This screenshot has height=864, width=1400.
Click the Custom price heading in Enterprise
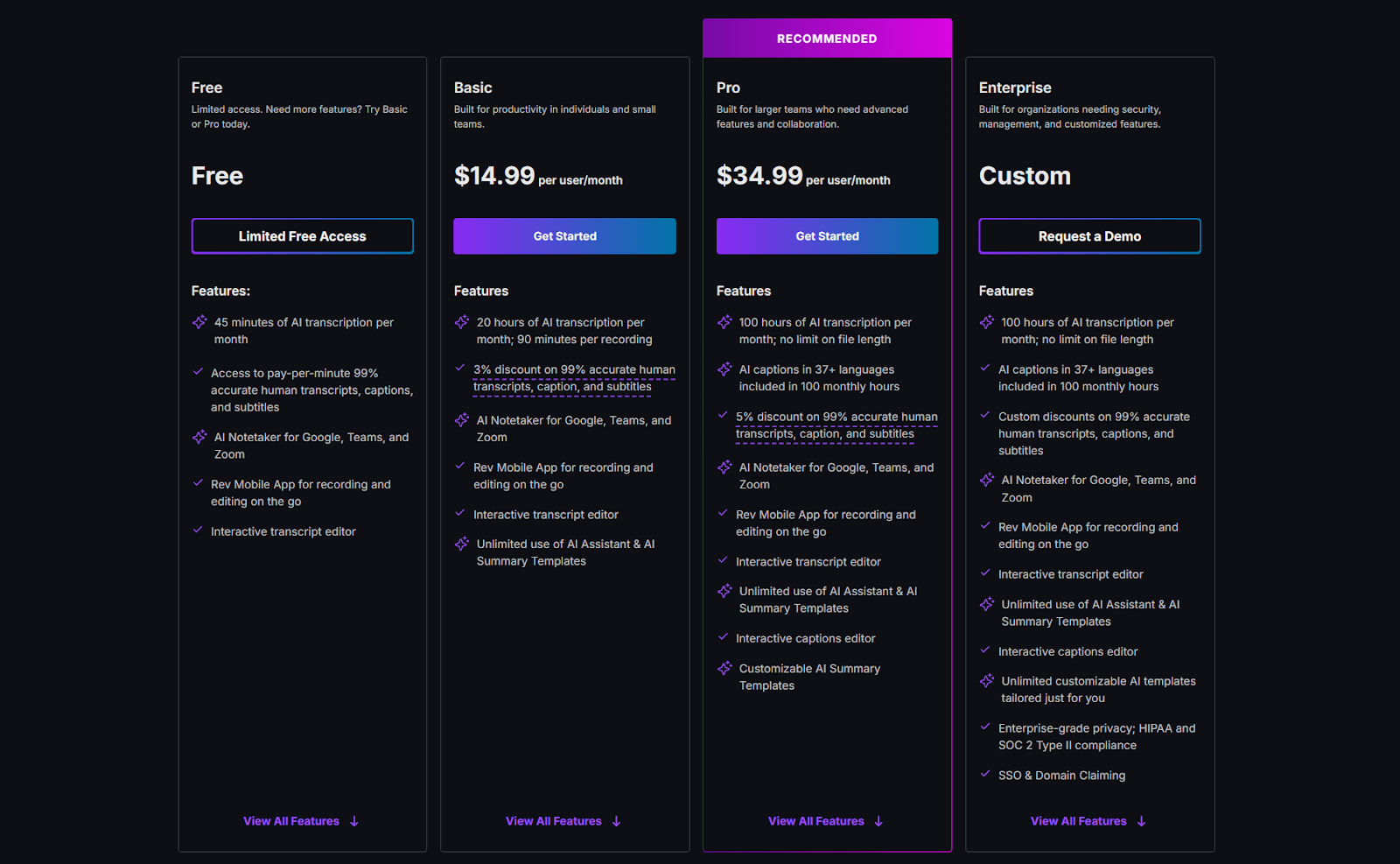[x=1025, y=176]
